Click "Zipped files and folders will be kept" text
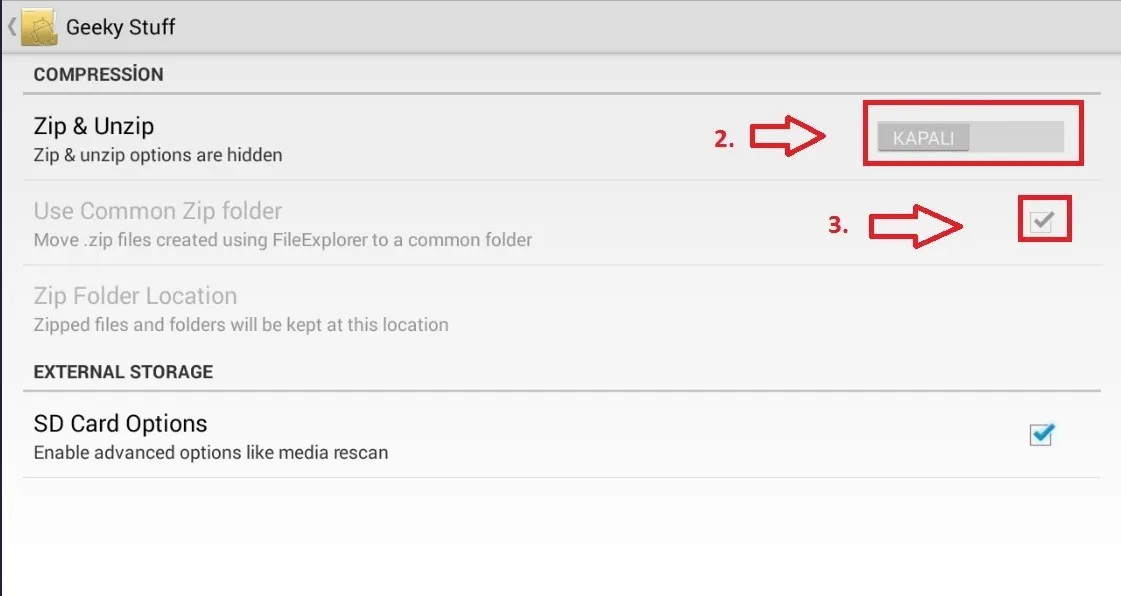The height and width of the screenshot is (596, 1121). [x=241, y=325]
